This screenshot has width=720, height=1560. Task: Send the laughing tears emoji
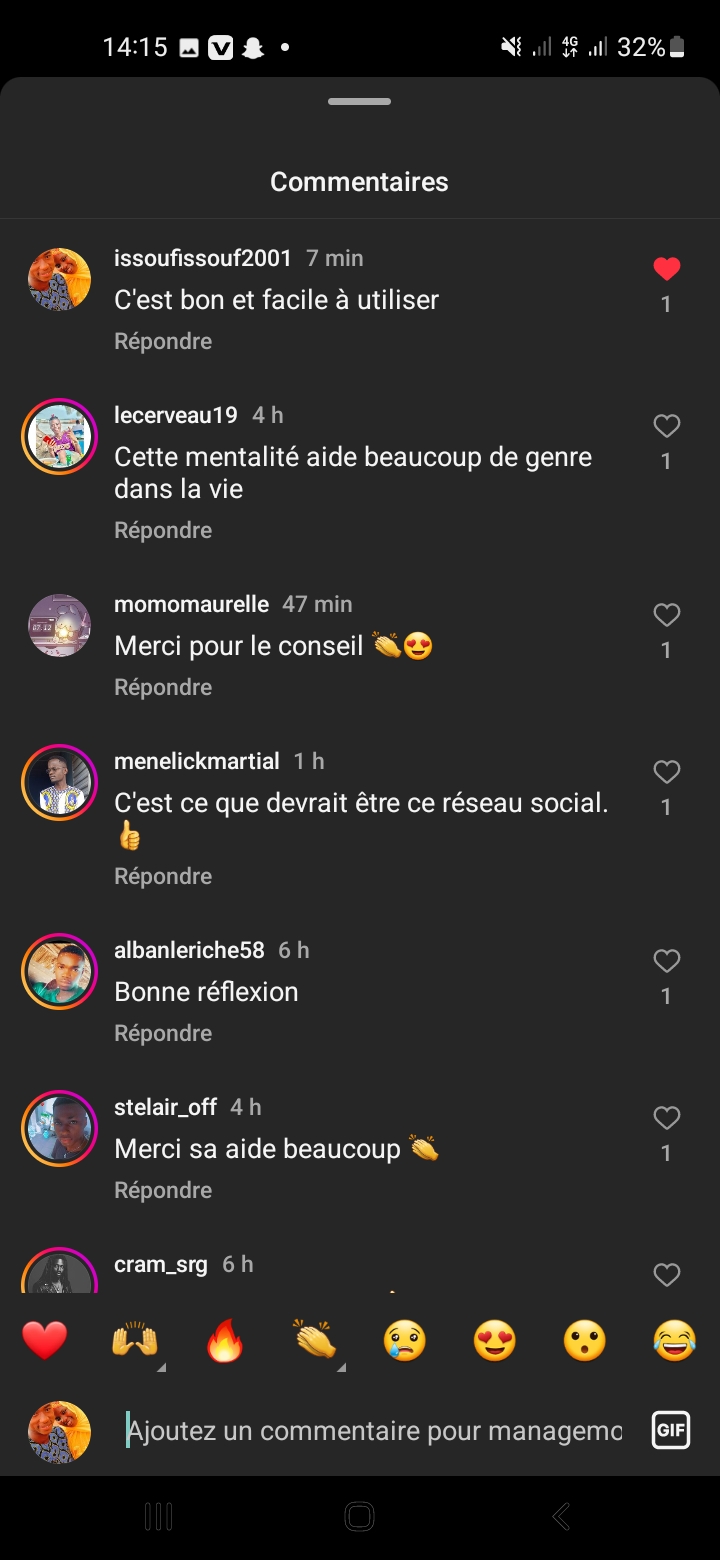675,1340
